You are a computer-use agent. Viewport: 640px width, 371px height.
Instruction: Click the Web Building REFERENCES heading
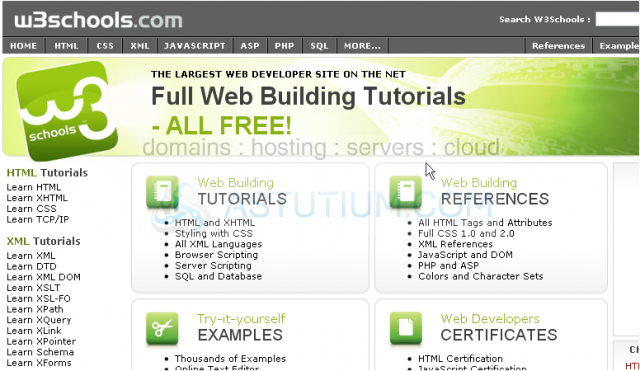495,191
